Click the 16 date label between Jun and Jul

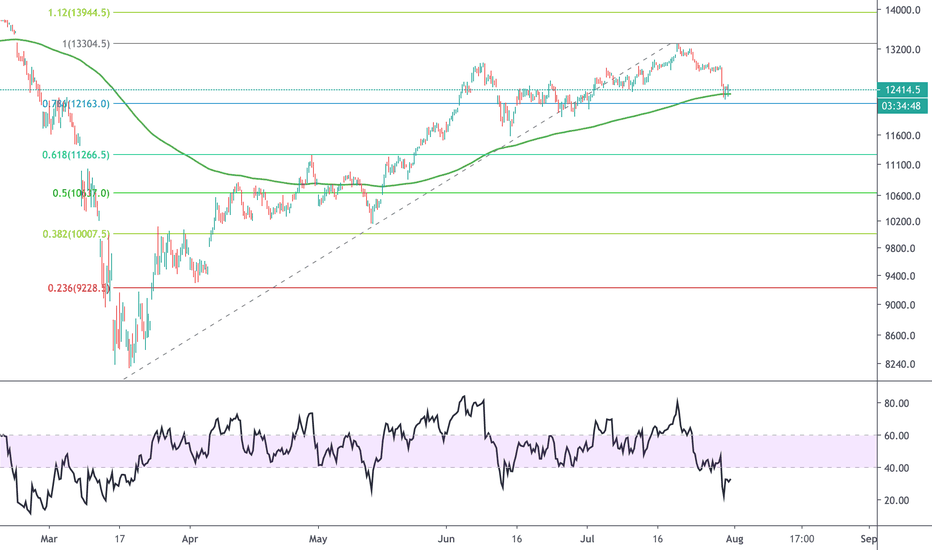[517, 539]
